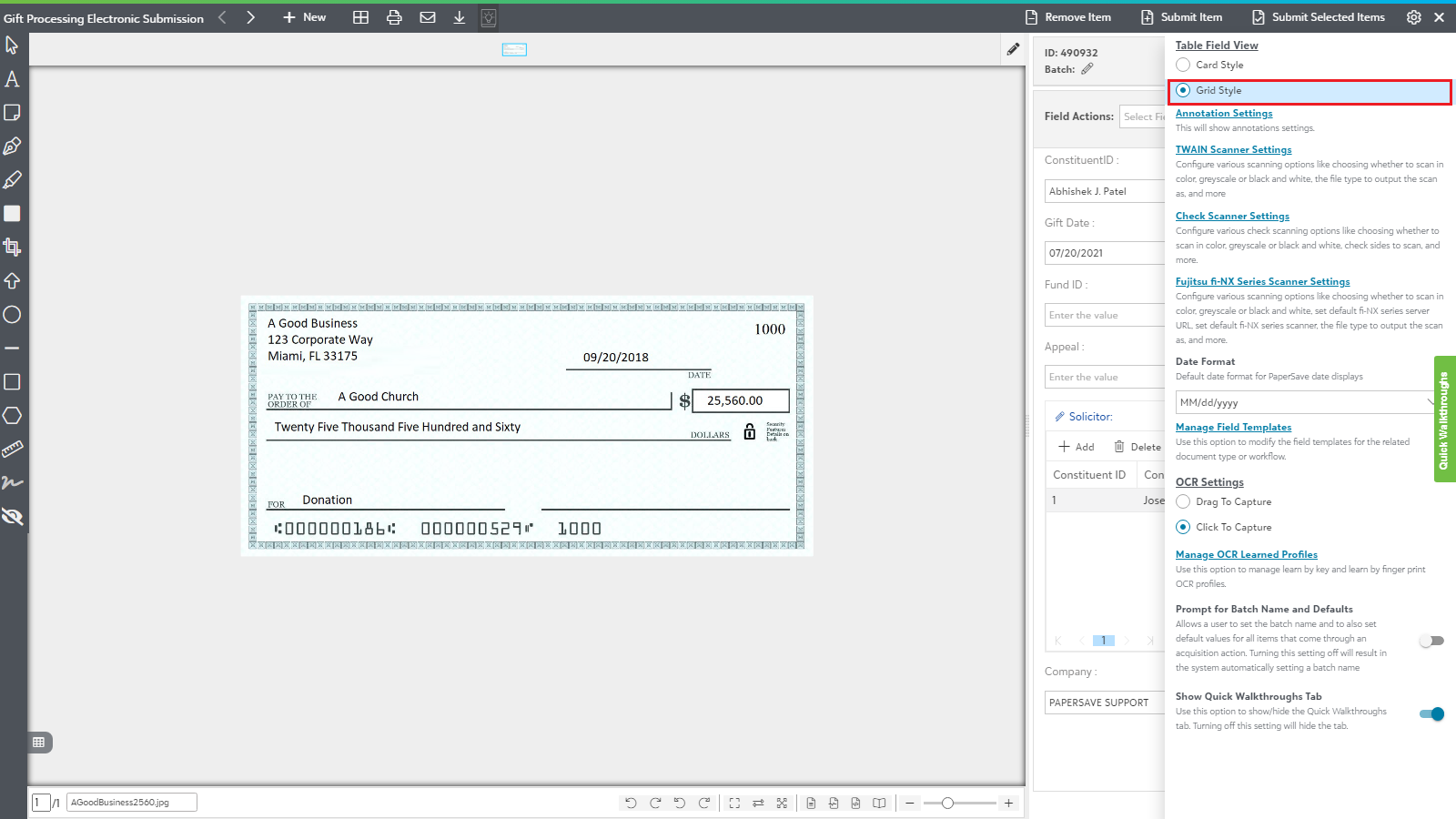
Task: Select the ruler measurement tool
Action: click(x=12, y=450)
